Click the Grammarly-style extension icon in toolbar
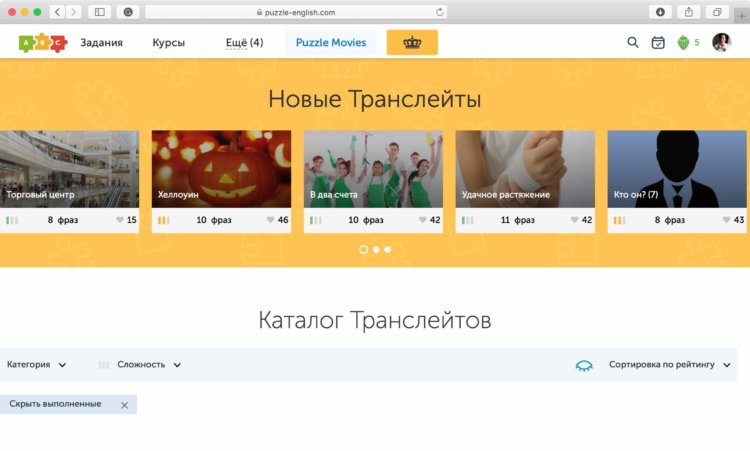This screenshot has width=750, height=451. pos(128,12)
